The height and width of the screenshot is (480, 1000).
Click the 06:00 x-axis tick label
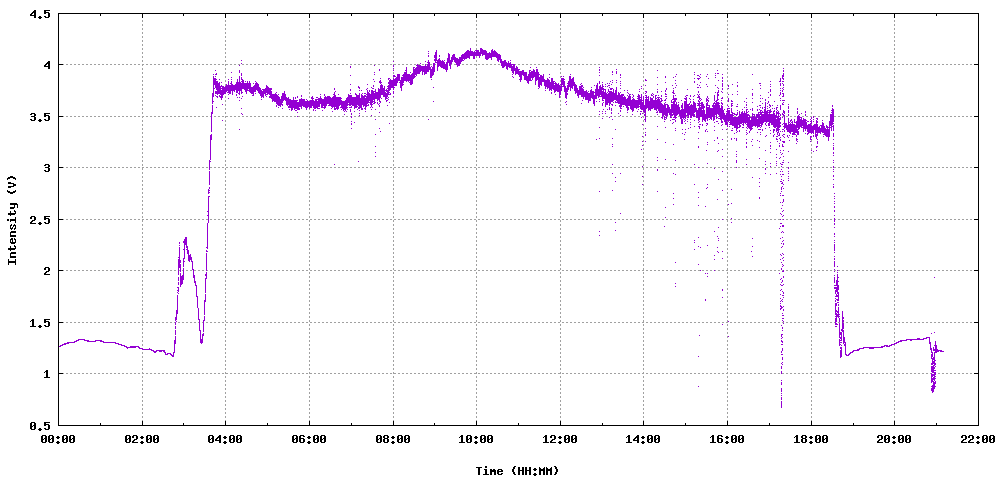(309, 439)
